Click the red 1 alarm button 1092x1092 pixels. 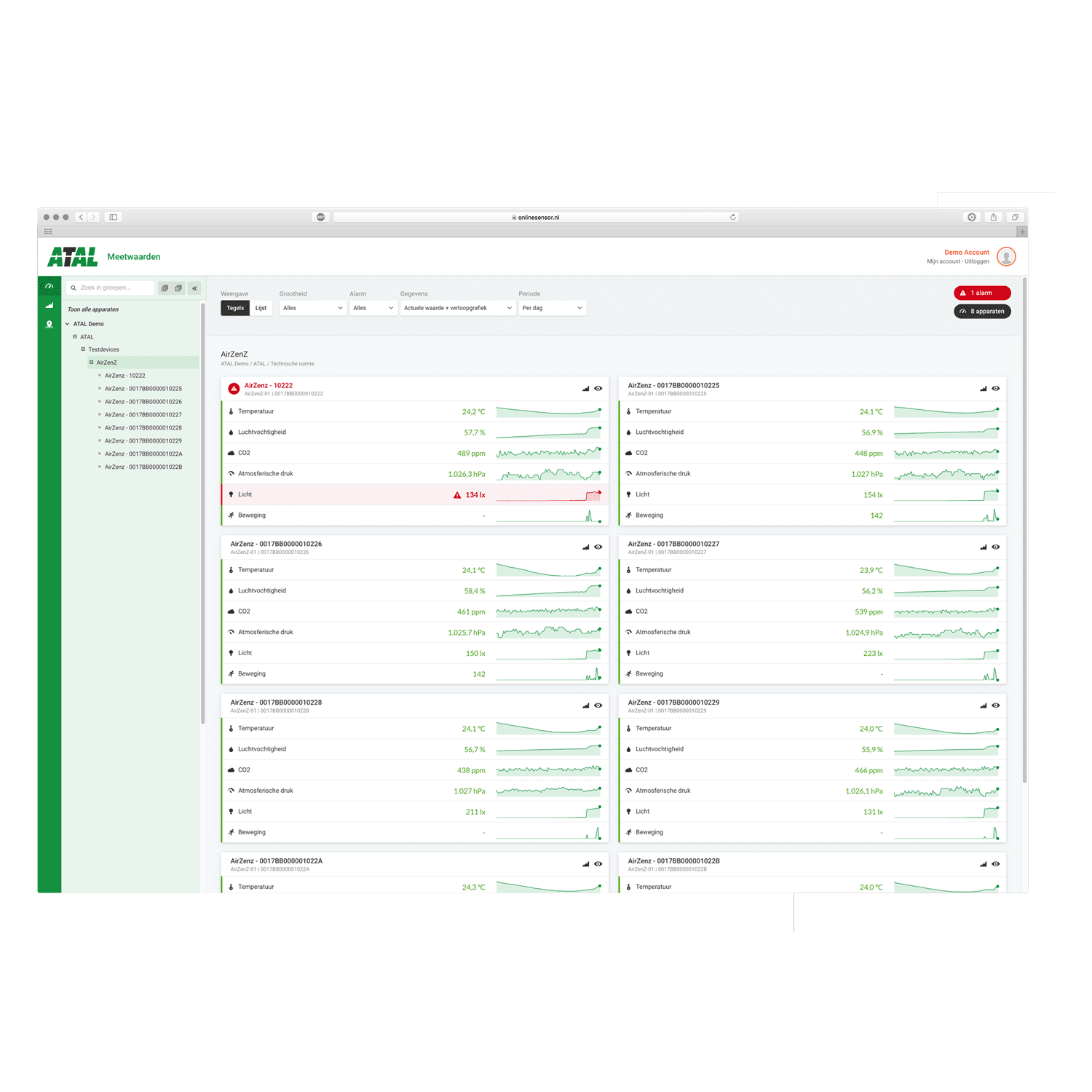[981, 293]
